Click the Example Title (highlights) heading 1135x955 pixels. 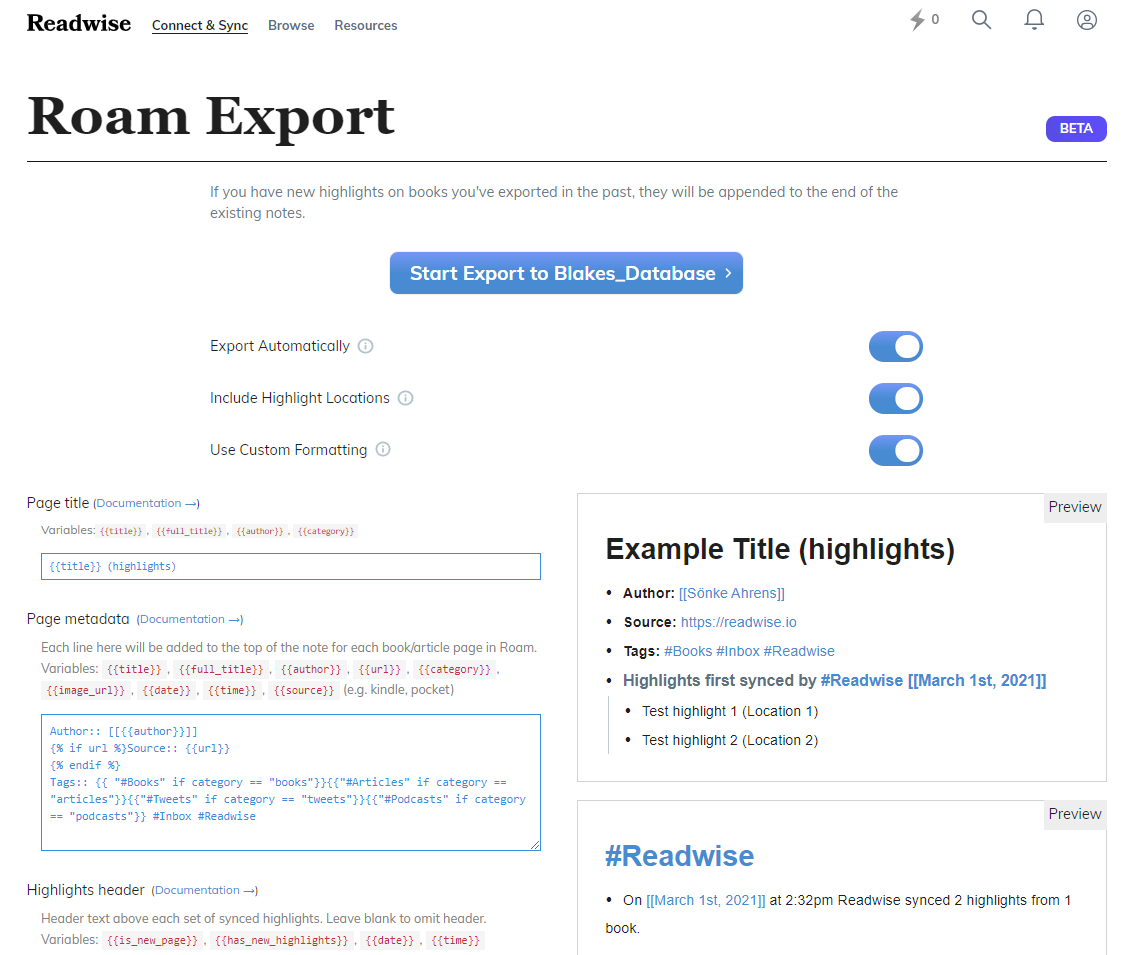pyautogui.click(x=780, y=550)
